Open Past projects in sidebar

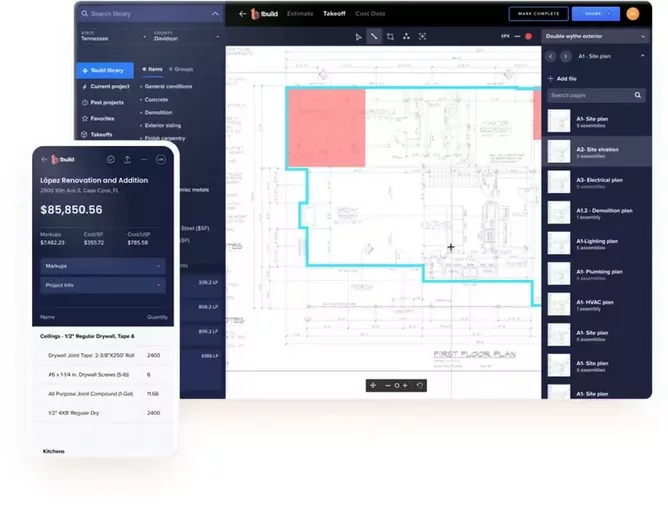[102, 103]
